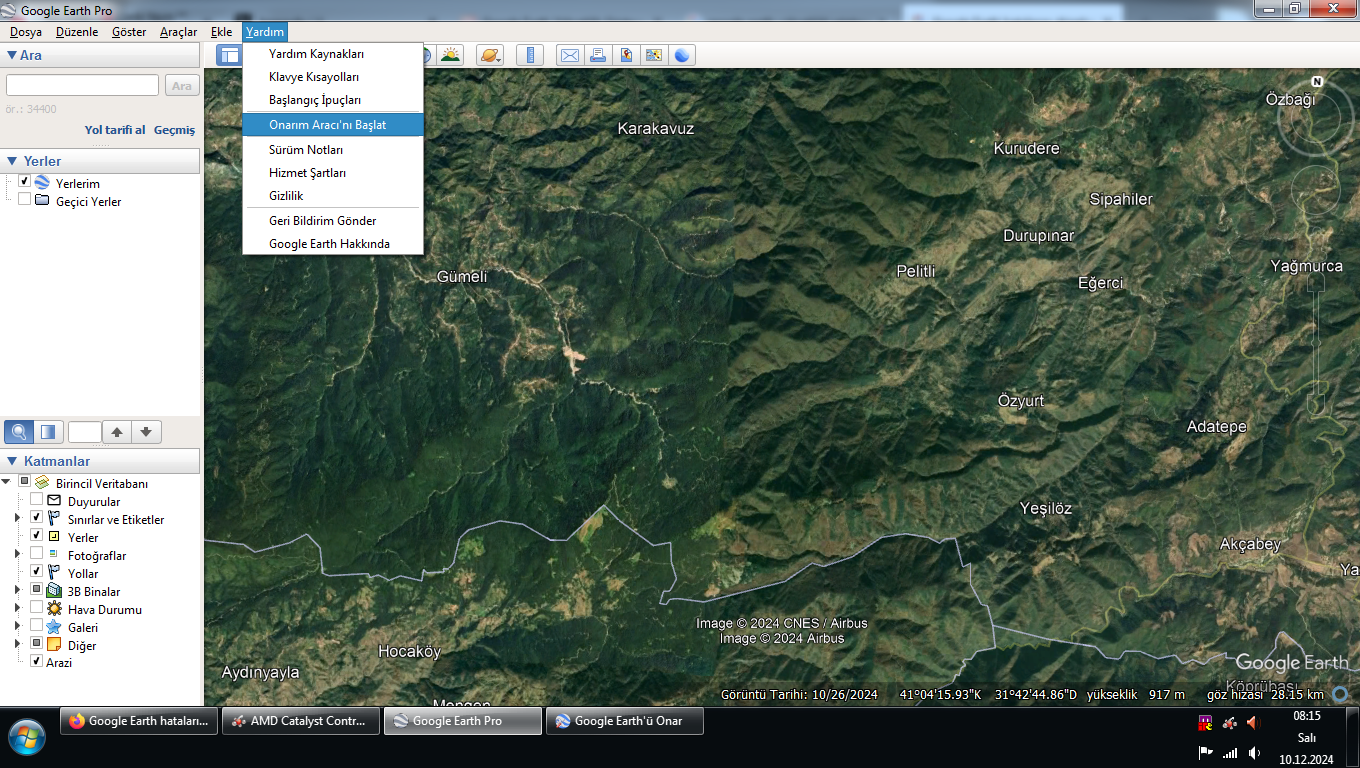Expand the Fotoğraflar tree node
The image size is (1360, 768).
coord(17,554)
